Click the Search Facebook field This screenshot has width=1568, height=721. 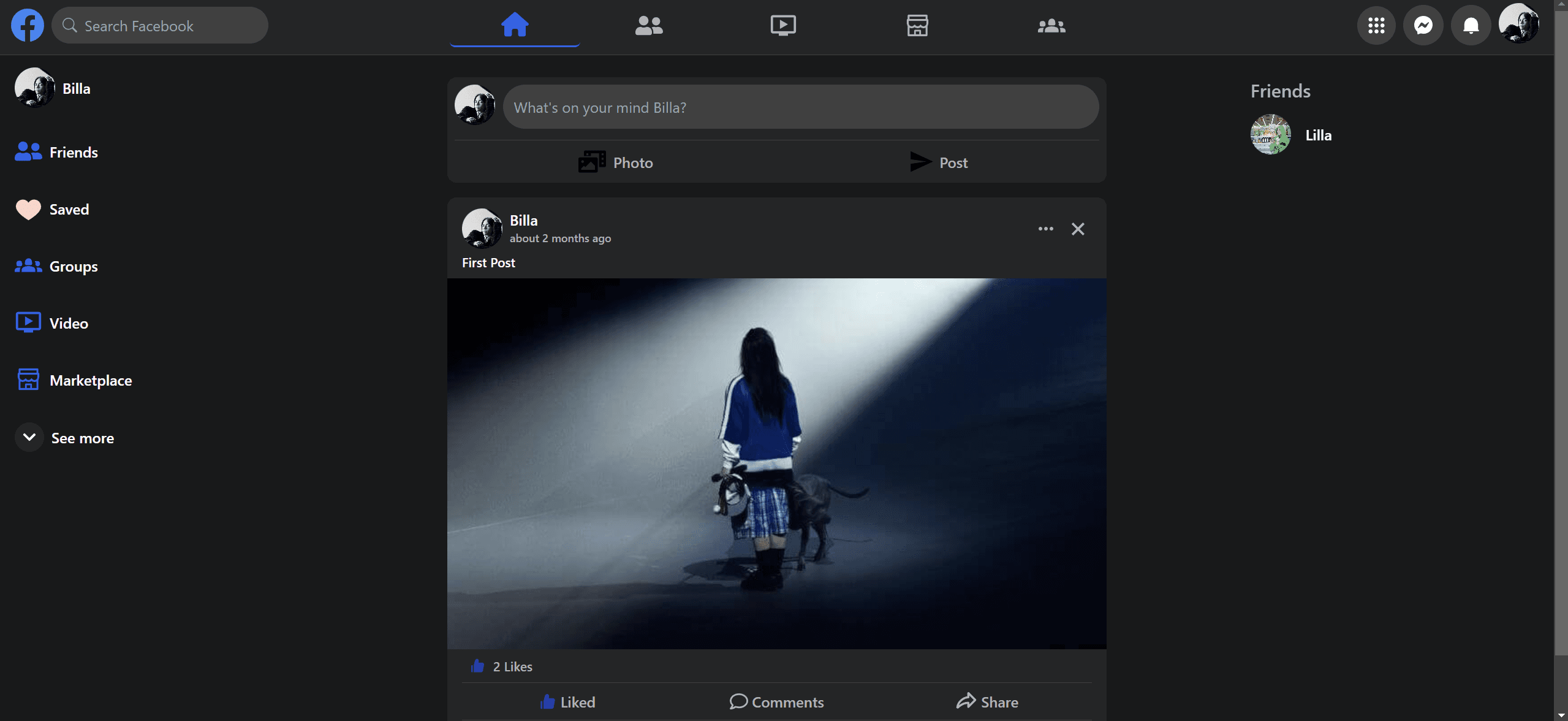pyautogui.click(x=161, y=26)
